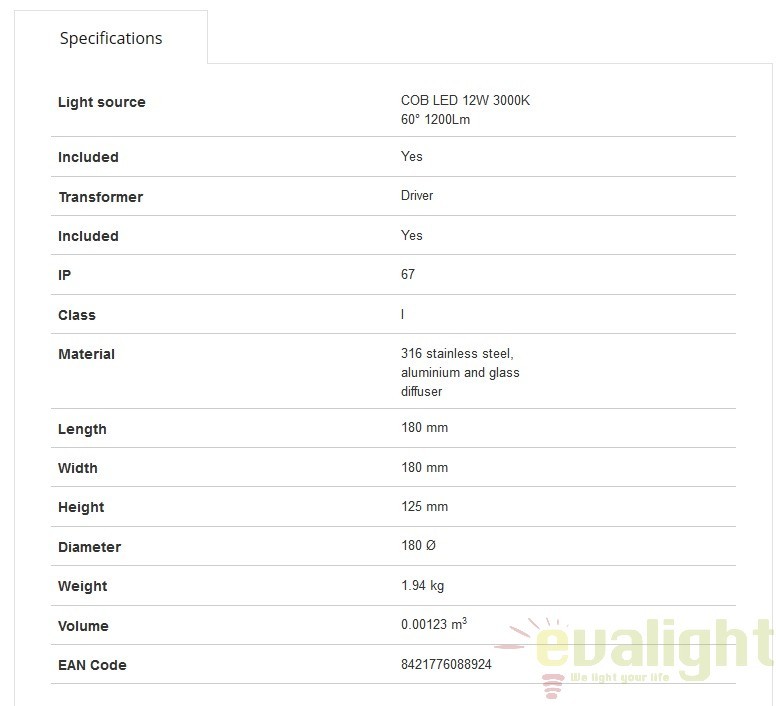Viewport: 776px width, 706px height.
Task: Click the Transformer row label
Action: pos(100,197)
